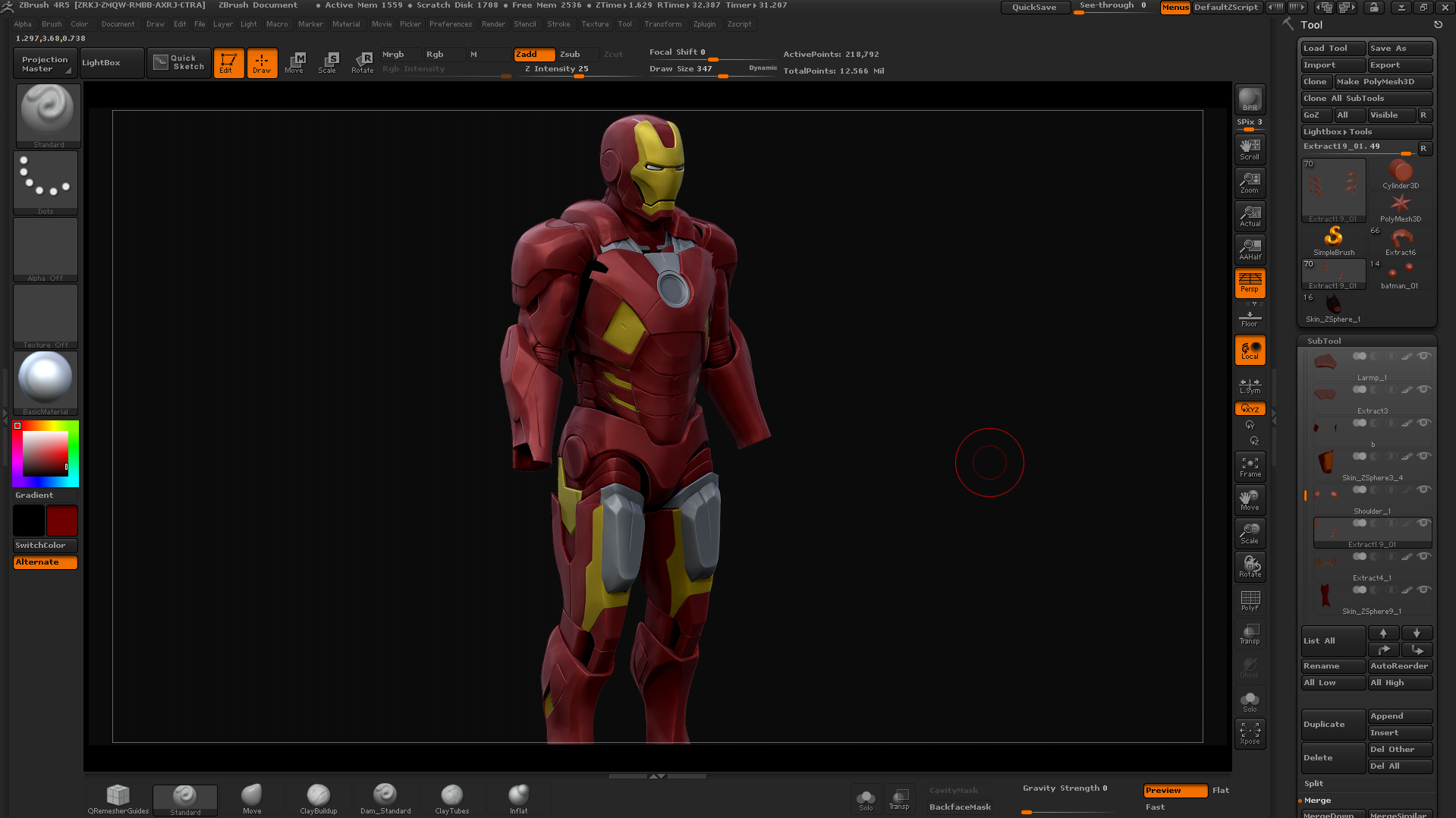Set canvas to Actual size
Screen dimensions: 1456x818
tap(1250, 216)
